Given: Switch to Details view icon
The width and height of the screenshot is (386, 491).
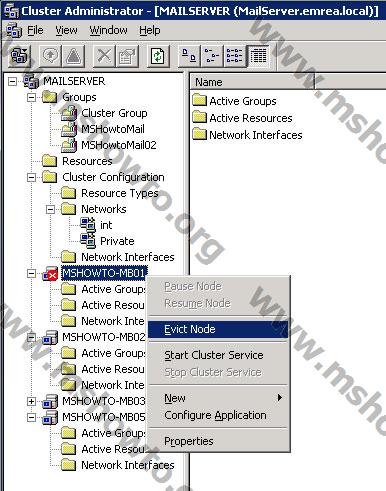Looking at the screenshot, I should click(258, 56).
